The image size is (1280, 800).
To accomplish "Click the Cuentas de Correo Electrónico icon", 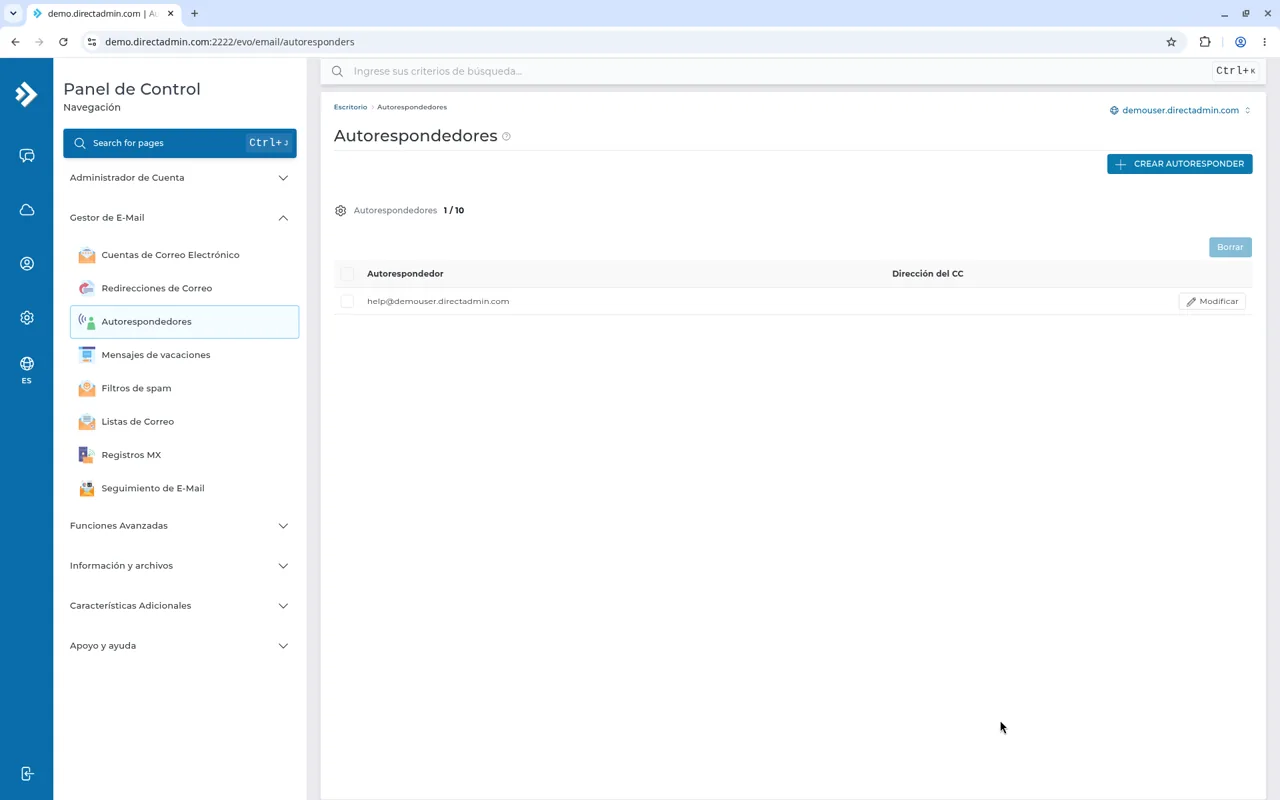I will 87,255.
